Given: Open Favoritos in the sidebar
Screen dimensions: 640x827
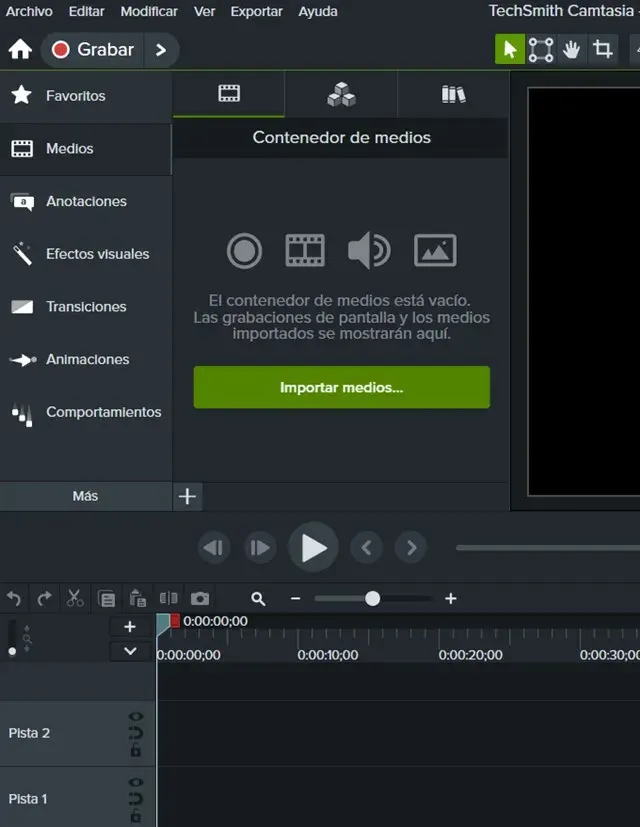Looking at the screenshot, I should coord(85,95).
